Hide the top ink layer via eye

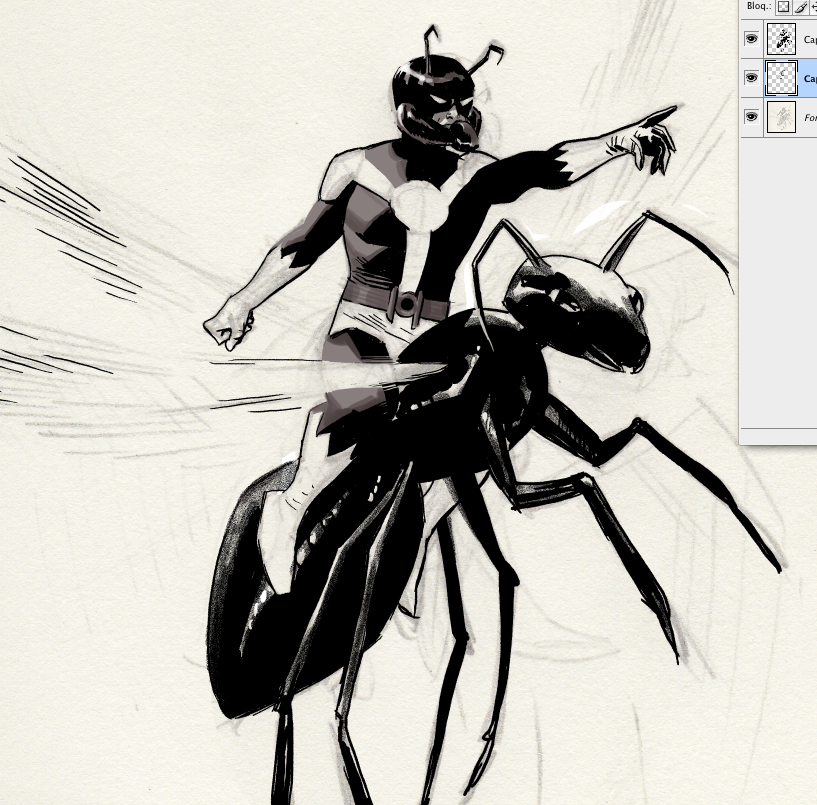pyautogui.click(x=751, y=39)
